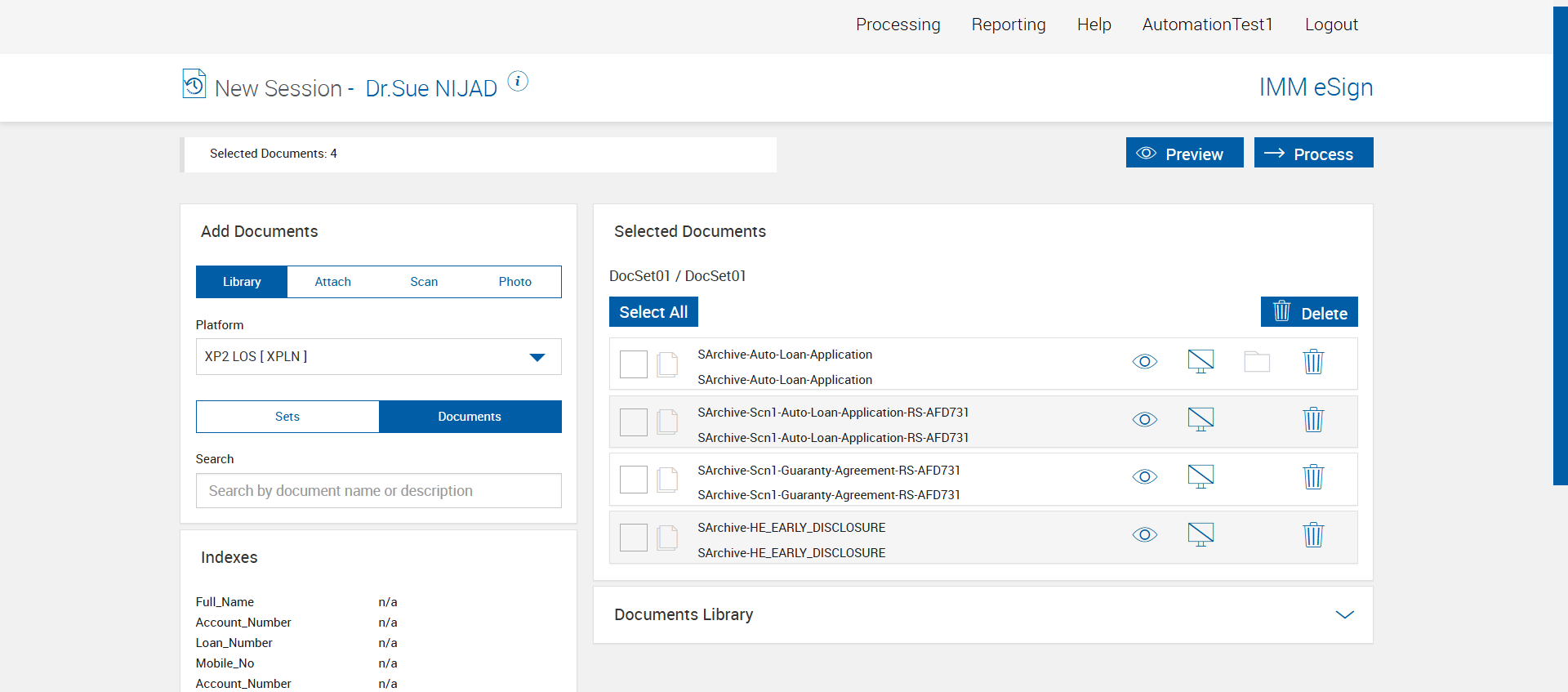Screen dimensions: 1568x692
Task: Click trash icon on SArchive-HE_EARLY_DISCLOSURE row
Action: coord(1312,535)
